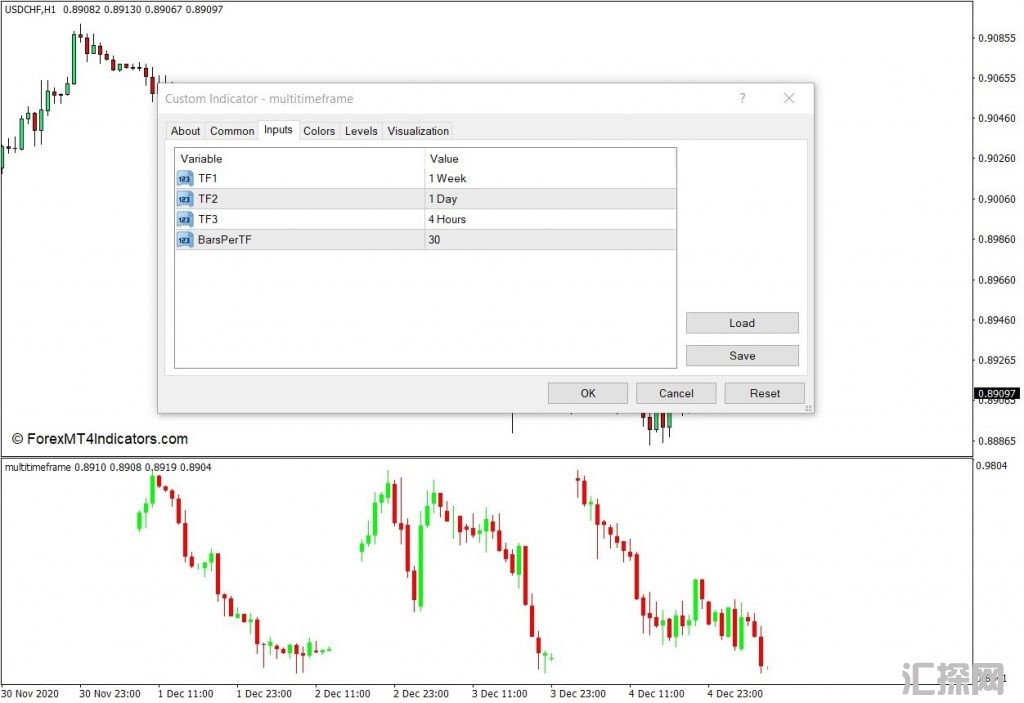
Task: Click the '3 Dec 11:00' time axis label
Action: click(500, 693)
